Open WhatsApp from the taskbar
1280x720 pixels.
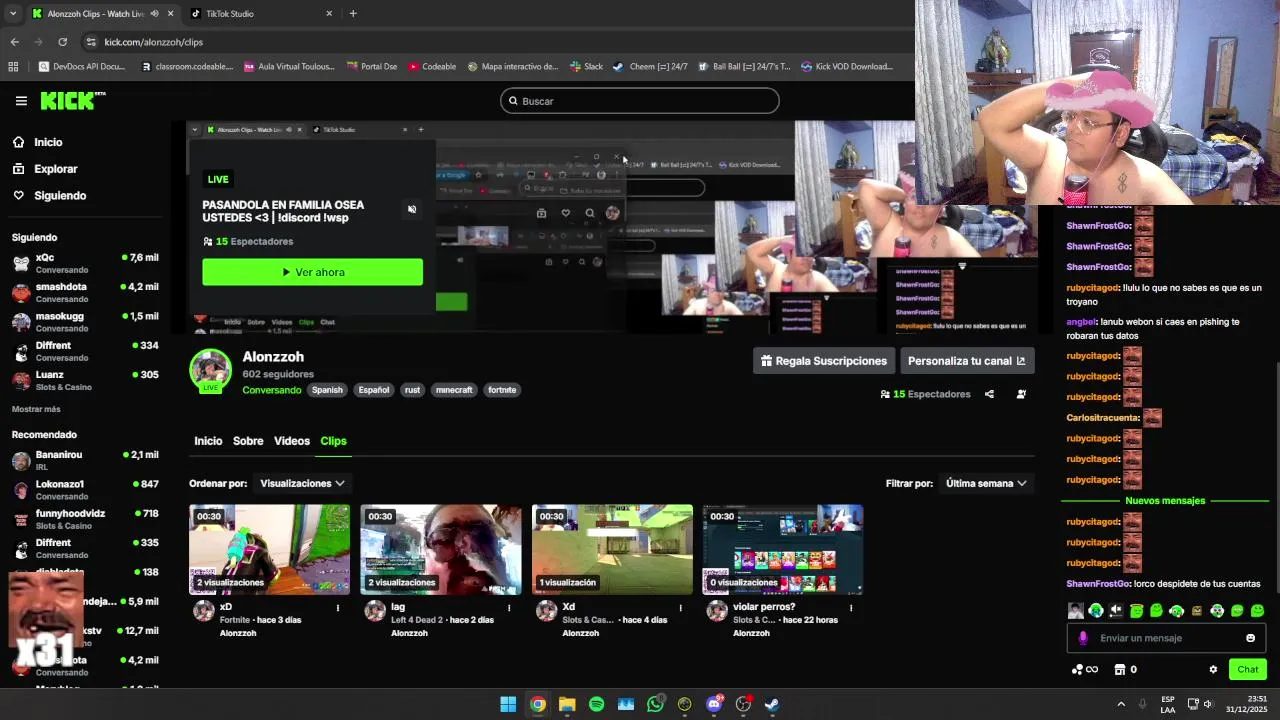click(x=655, y=704)
